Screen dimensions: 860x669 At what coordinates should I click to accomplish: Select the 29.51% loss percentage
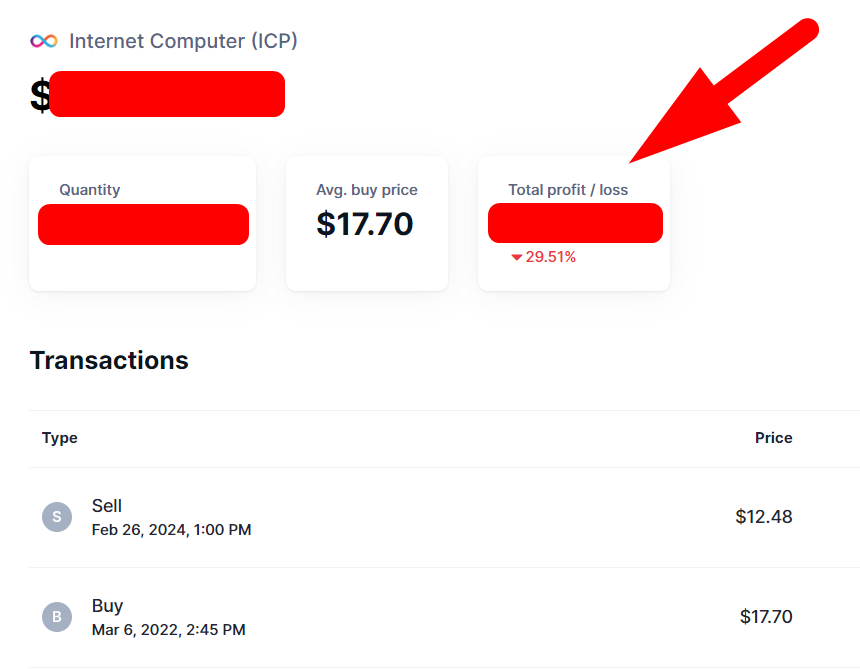tap(551, 257)
